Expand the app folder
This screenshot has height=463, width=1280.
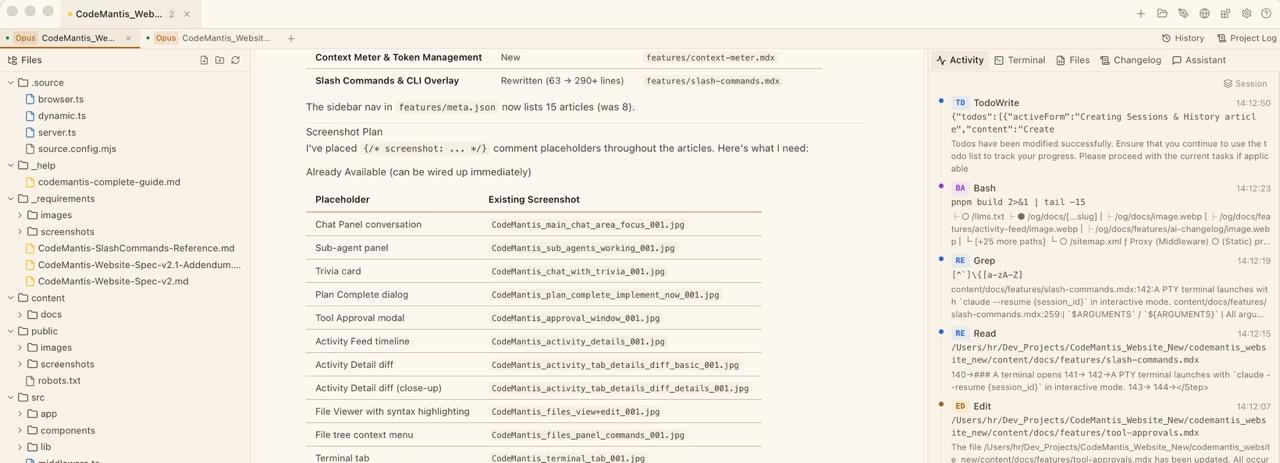coord(20,414)
